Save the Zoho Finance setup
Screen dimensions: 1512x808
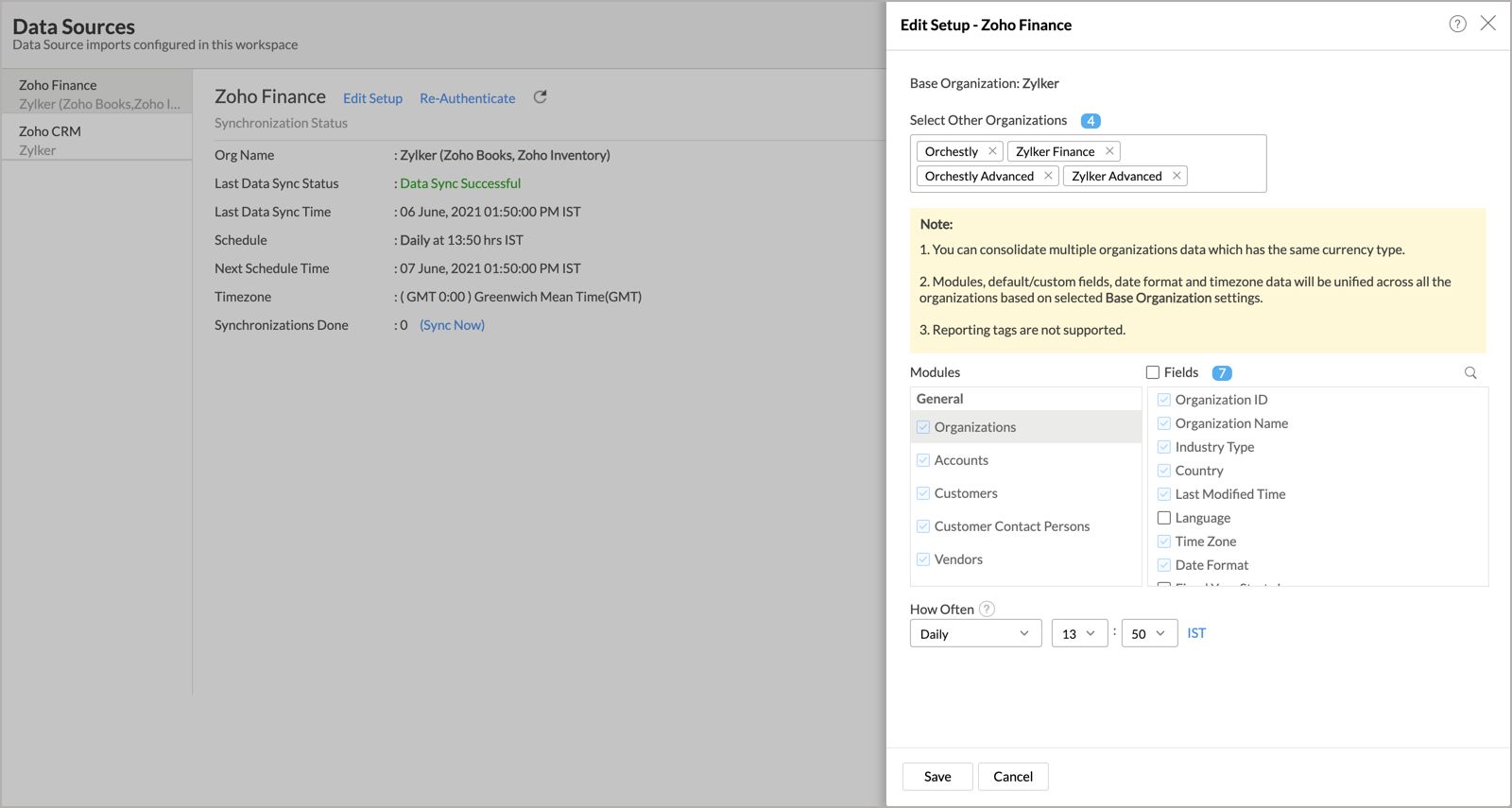tap(937, 777)
